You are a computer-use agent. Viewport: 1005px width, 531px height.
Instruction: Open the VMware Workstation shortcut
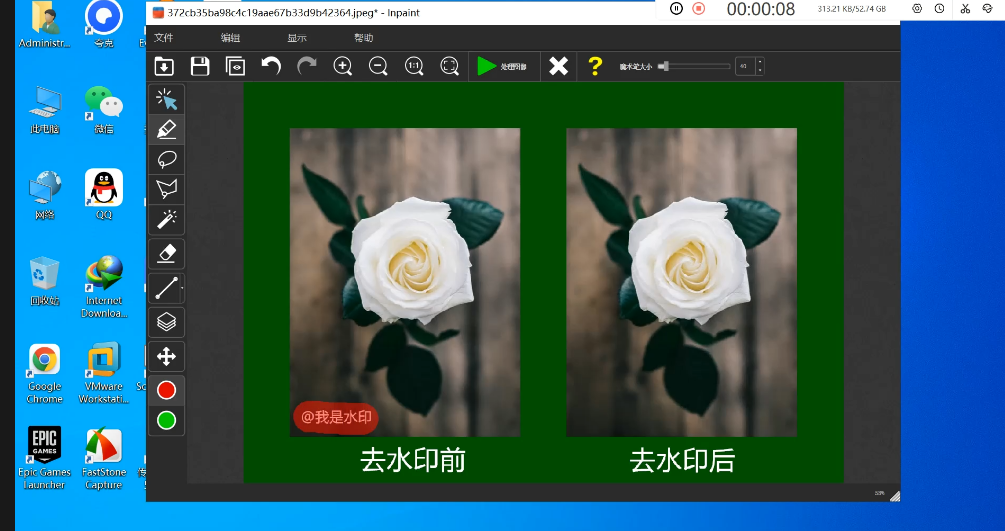(103, 373)
